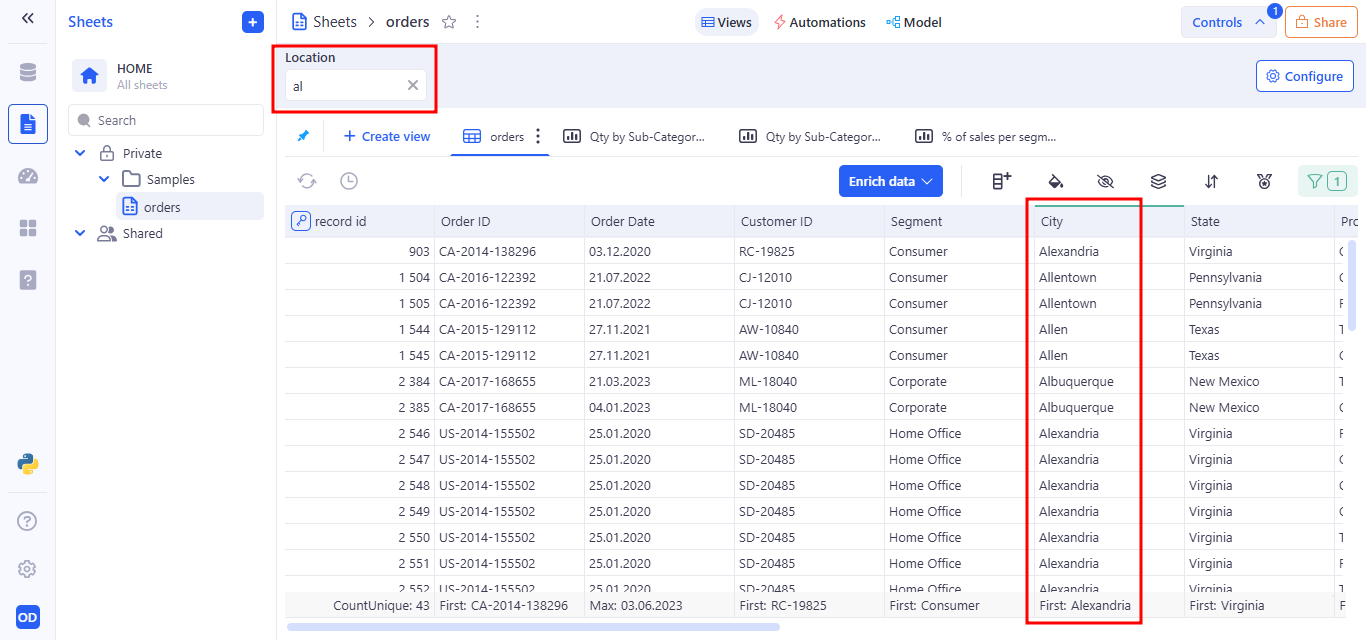Open the databases icon in left rail

coord(27,72)
